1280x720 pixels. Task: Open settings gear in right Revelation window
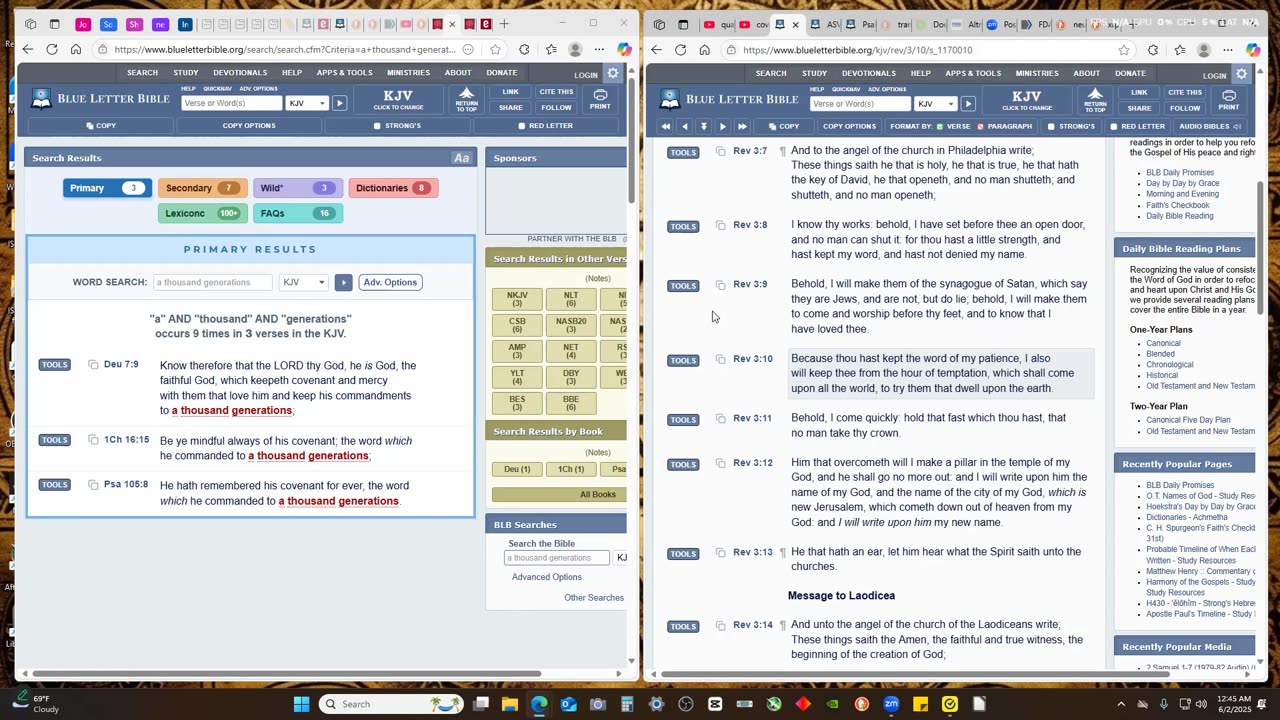[x=1241, y=74]
